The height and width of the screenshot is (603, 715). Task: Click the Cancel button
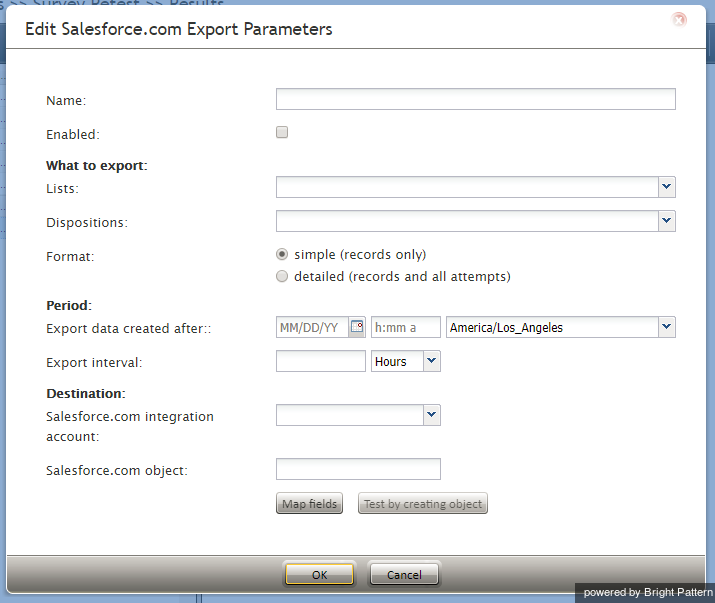(404, 574)
